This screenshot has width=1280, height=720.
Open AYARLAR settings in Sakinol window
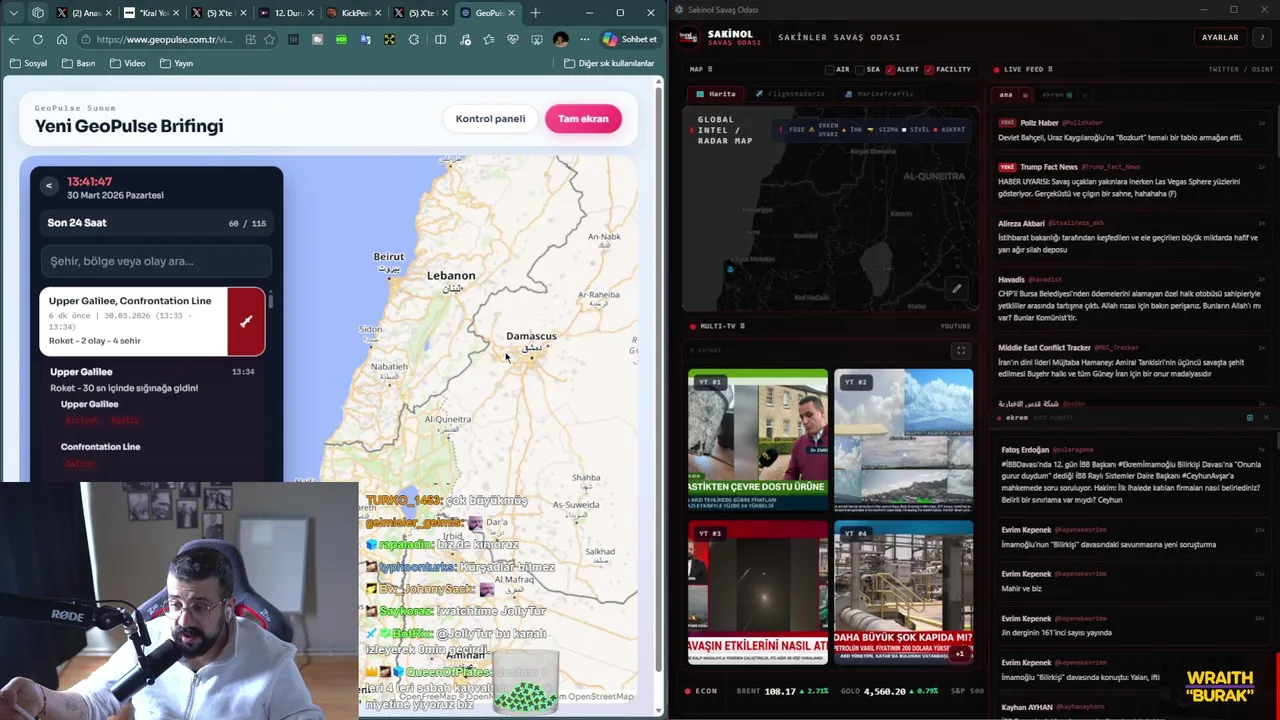coord(1220,37)
